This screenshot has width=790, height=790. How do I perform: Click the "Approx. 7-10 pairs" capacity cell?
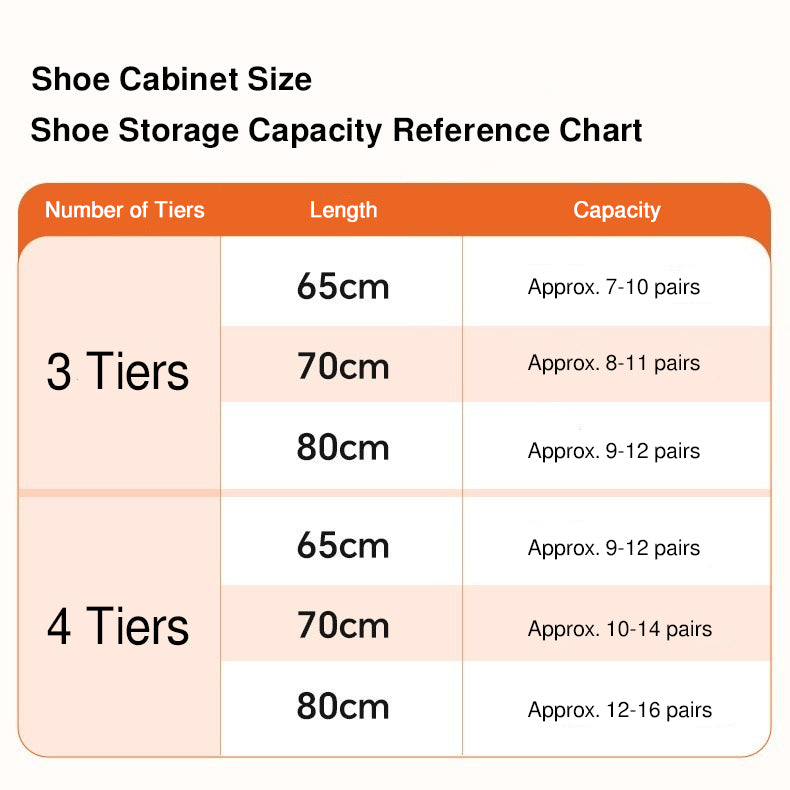[x=614, y=288]
